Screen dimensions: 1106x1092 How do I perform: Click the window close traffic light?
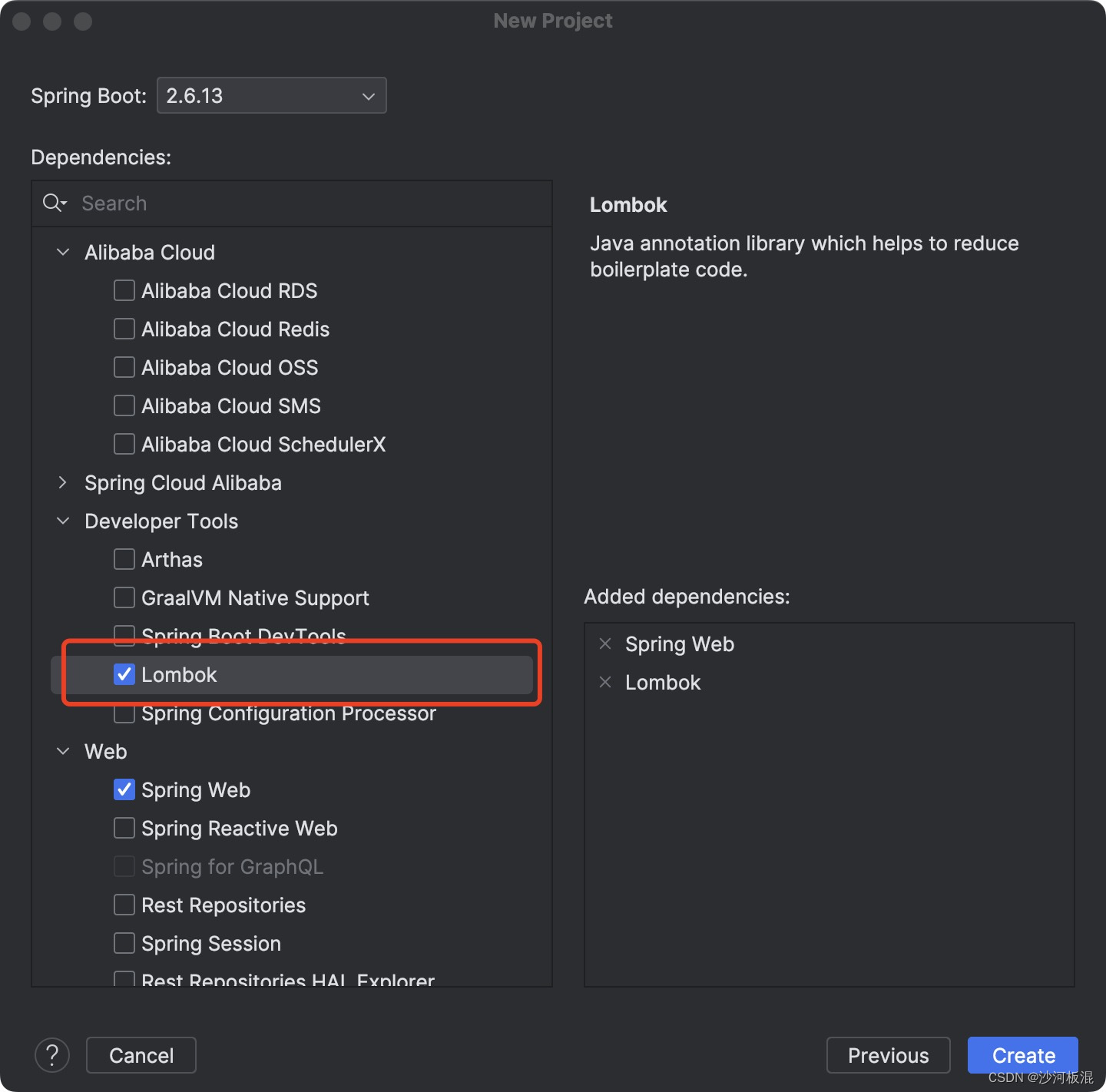pyautogui.click(x=22, y=21)
